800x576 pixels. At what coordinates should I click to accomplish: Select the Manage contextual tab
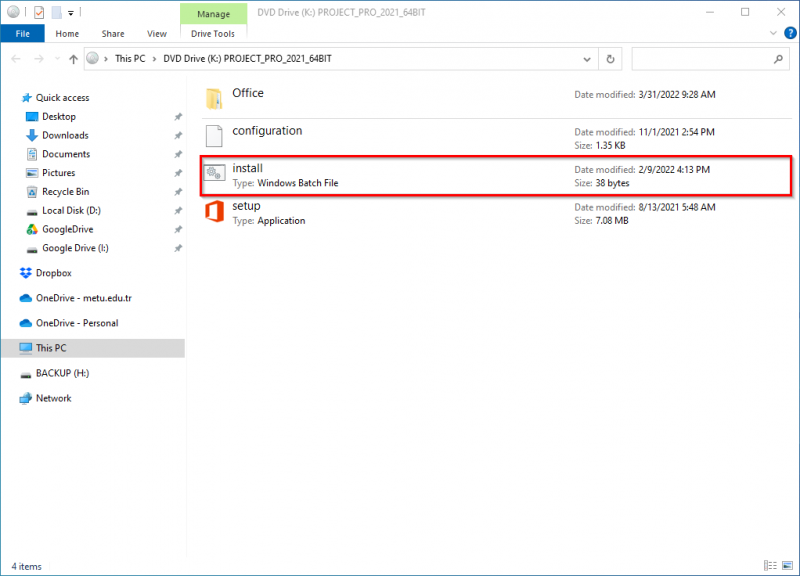[x=213, y=14]
